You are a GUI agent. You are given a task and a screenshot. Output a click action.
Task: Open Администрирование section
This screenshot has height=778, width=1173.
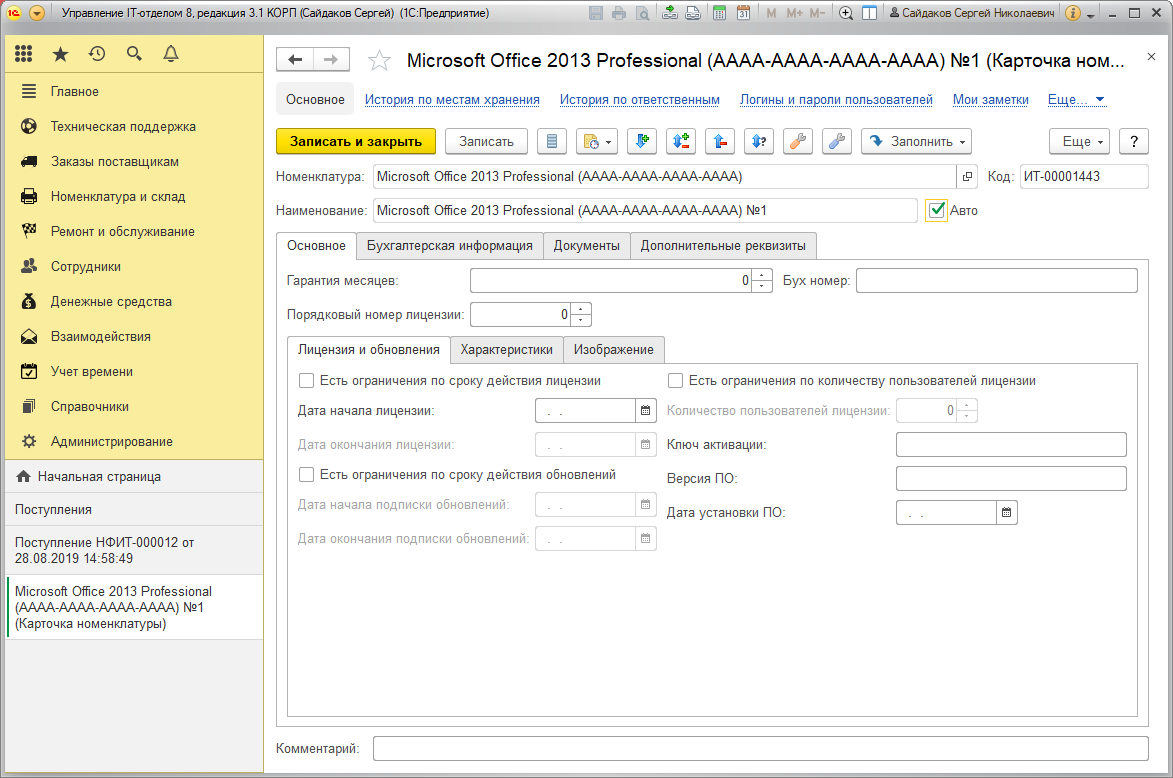point(134,441)
